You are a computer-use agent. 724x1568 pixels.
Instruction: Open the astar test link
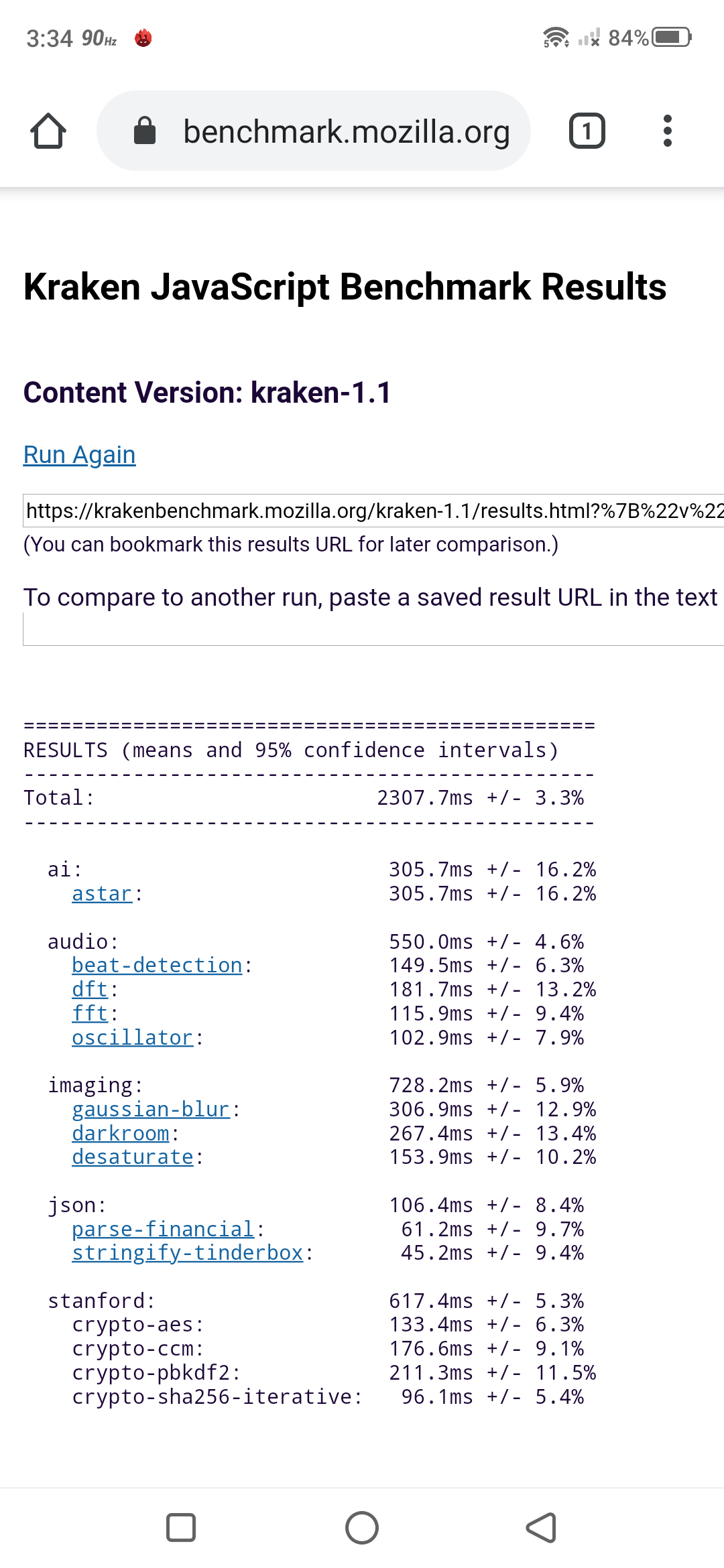coord(102,894)
